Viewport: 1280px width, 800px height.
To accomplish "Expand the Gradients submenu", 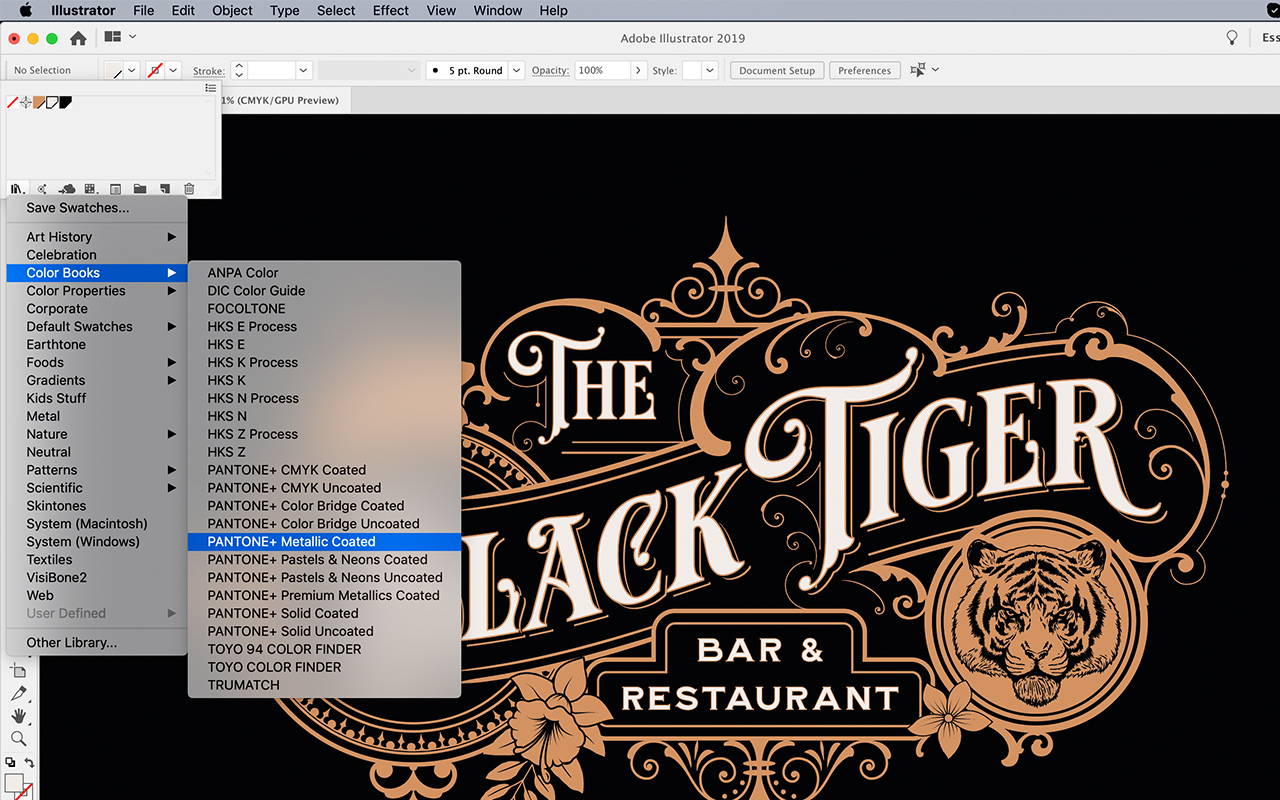I will tap(96, 381).
